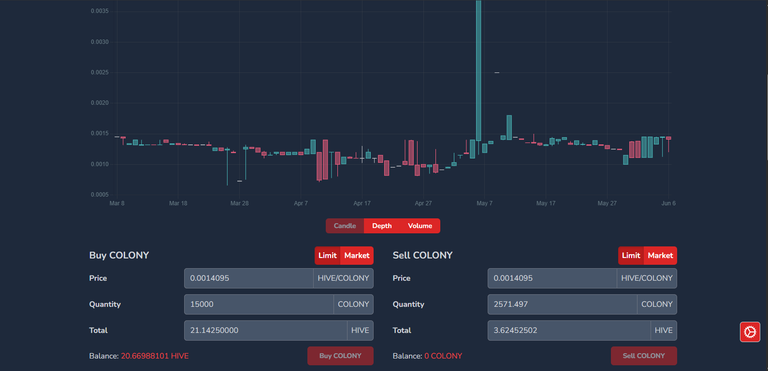Click the 20.66988101 HIVE balance link
Screen dimensions: 768x371
[x=155, y=356]
